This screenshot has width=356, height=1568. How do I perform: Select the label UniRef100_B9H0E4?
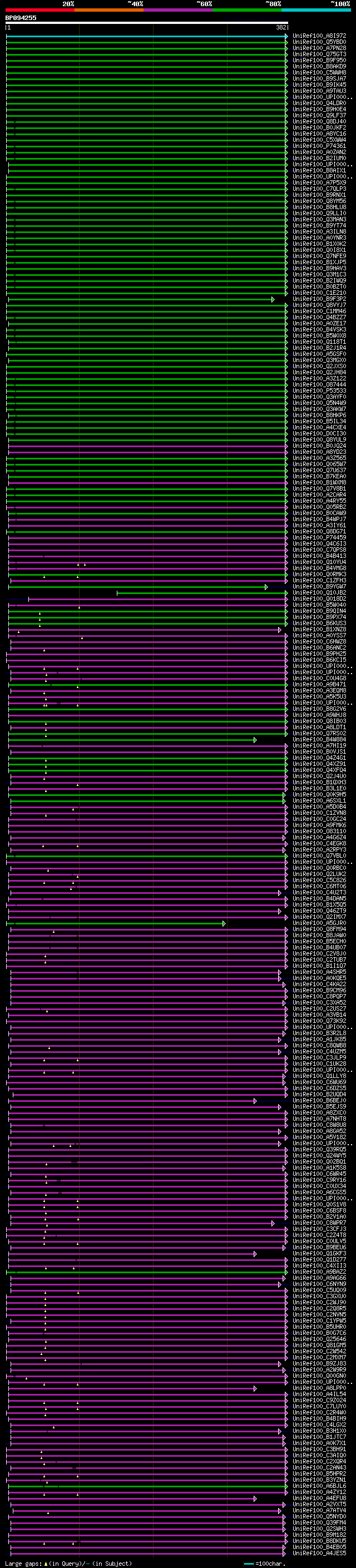point(319,110)
